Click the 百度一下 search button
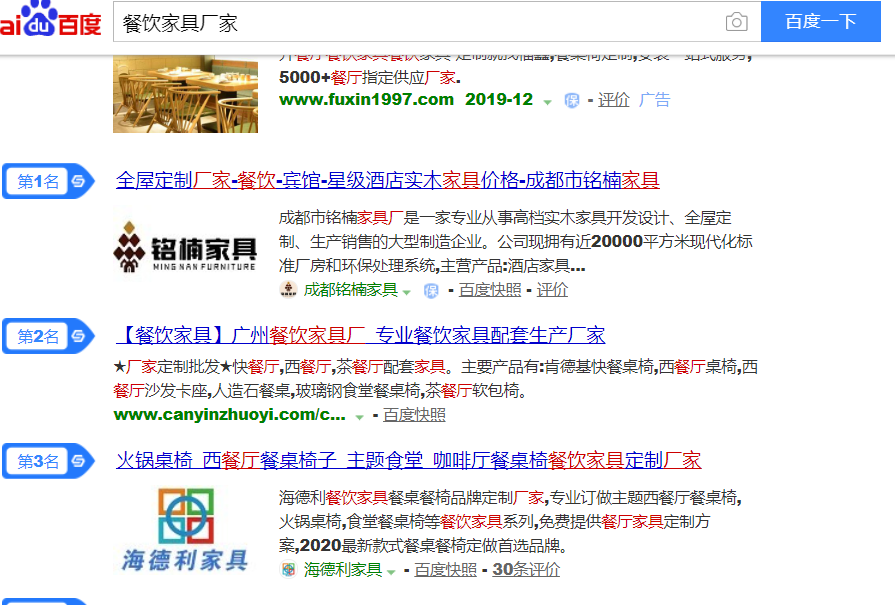Image resolution: width=895 pixels, height=605 pixels. coord(820,22)
